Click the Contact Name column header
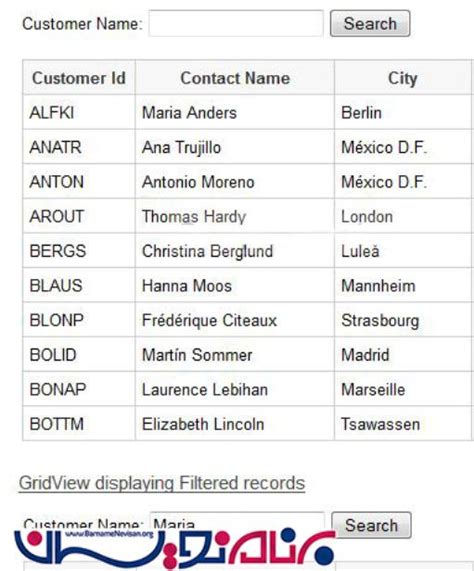This screenshot has width=474, height=571. (x=235, y=78)
